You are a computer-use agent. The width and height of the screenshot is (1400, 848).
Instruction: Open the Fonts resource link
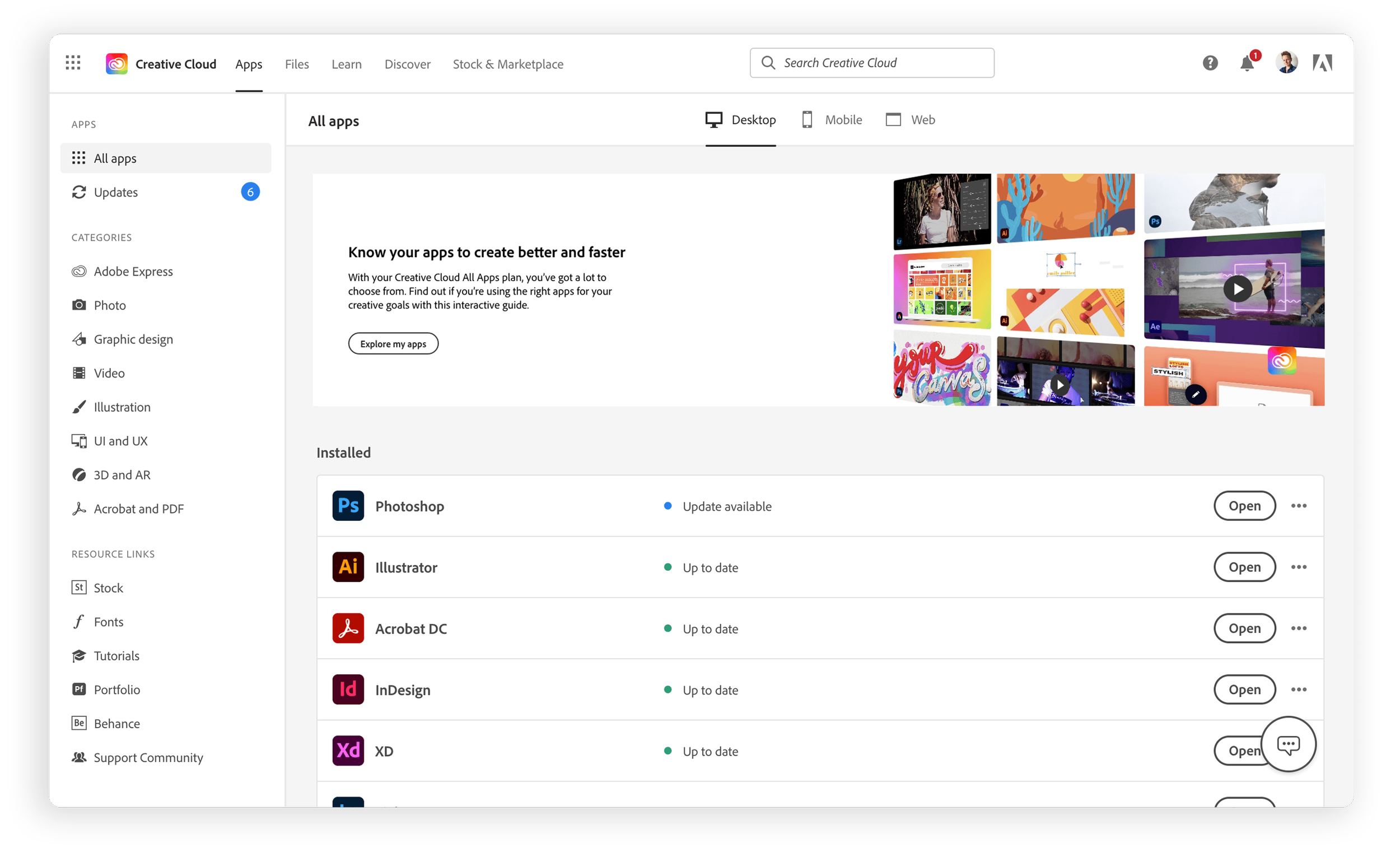97,622
